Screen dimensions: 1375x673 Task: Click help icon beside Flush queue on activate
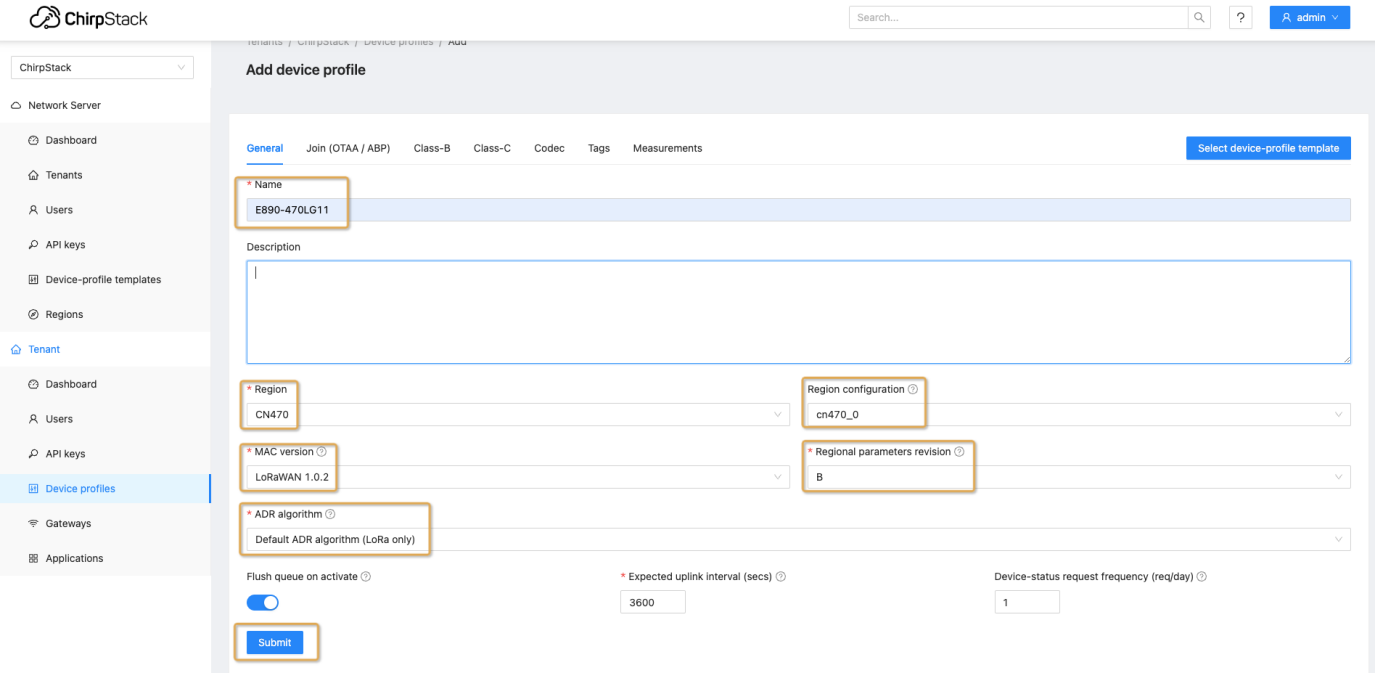tap(366, 577)
